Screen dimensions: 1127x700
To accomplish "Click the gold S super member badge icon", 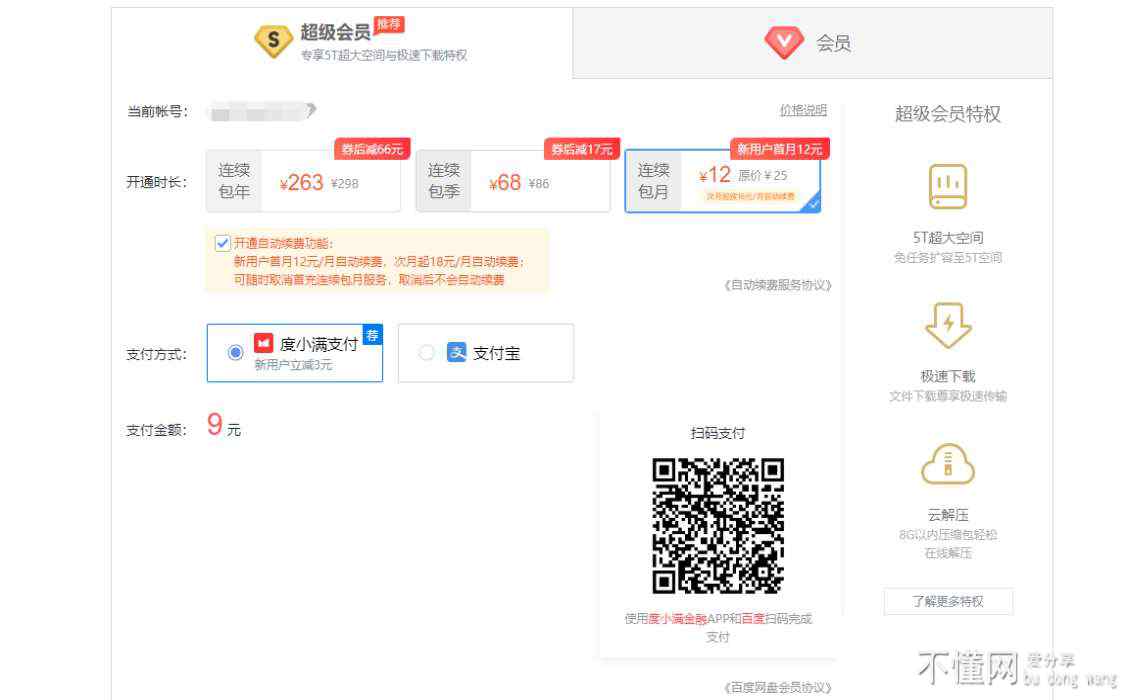I will click(273, 41).
